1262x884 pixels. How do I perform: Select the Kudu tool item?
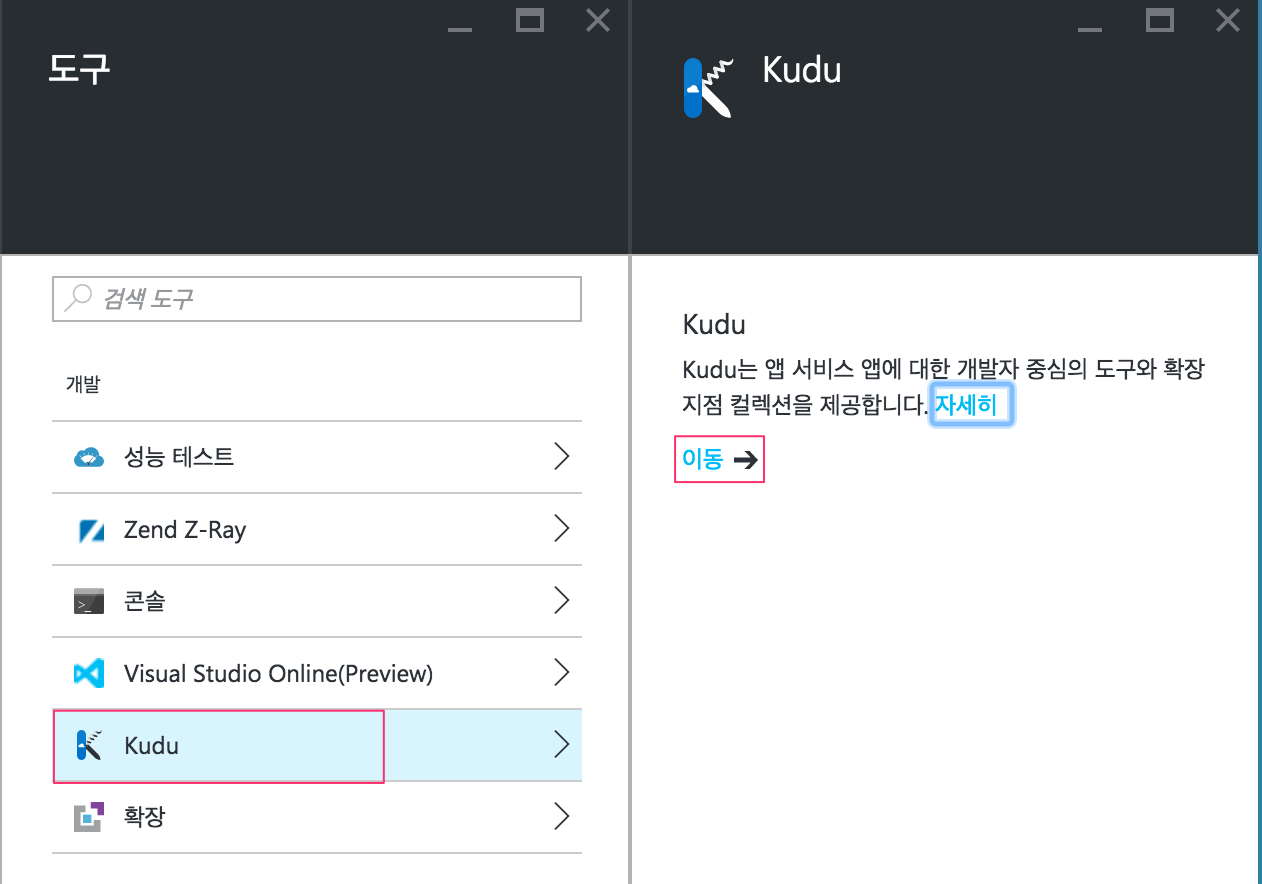pos(317,745)
